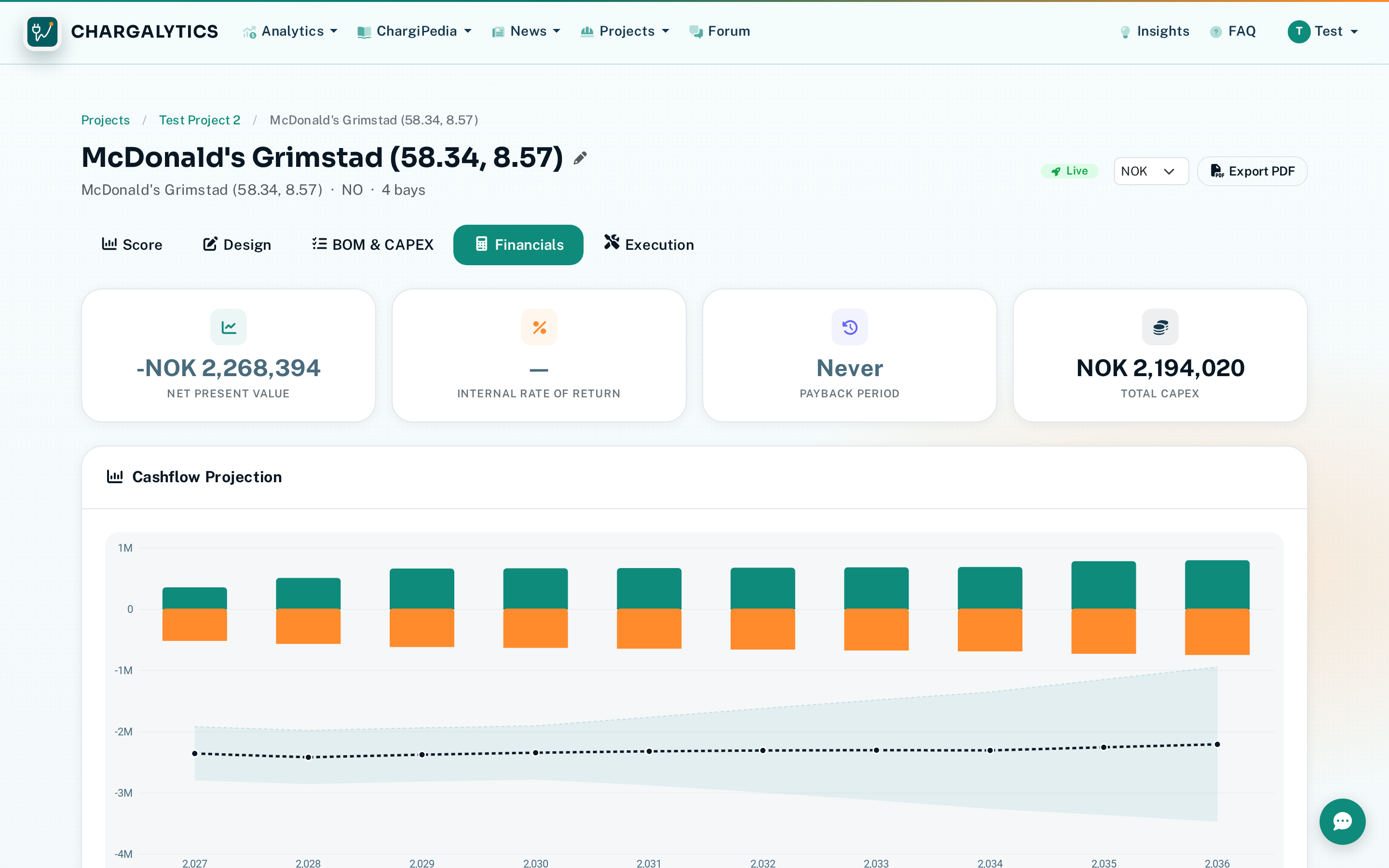
Task: Switch to the Design tab
Action: [236, 244]
